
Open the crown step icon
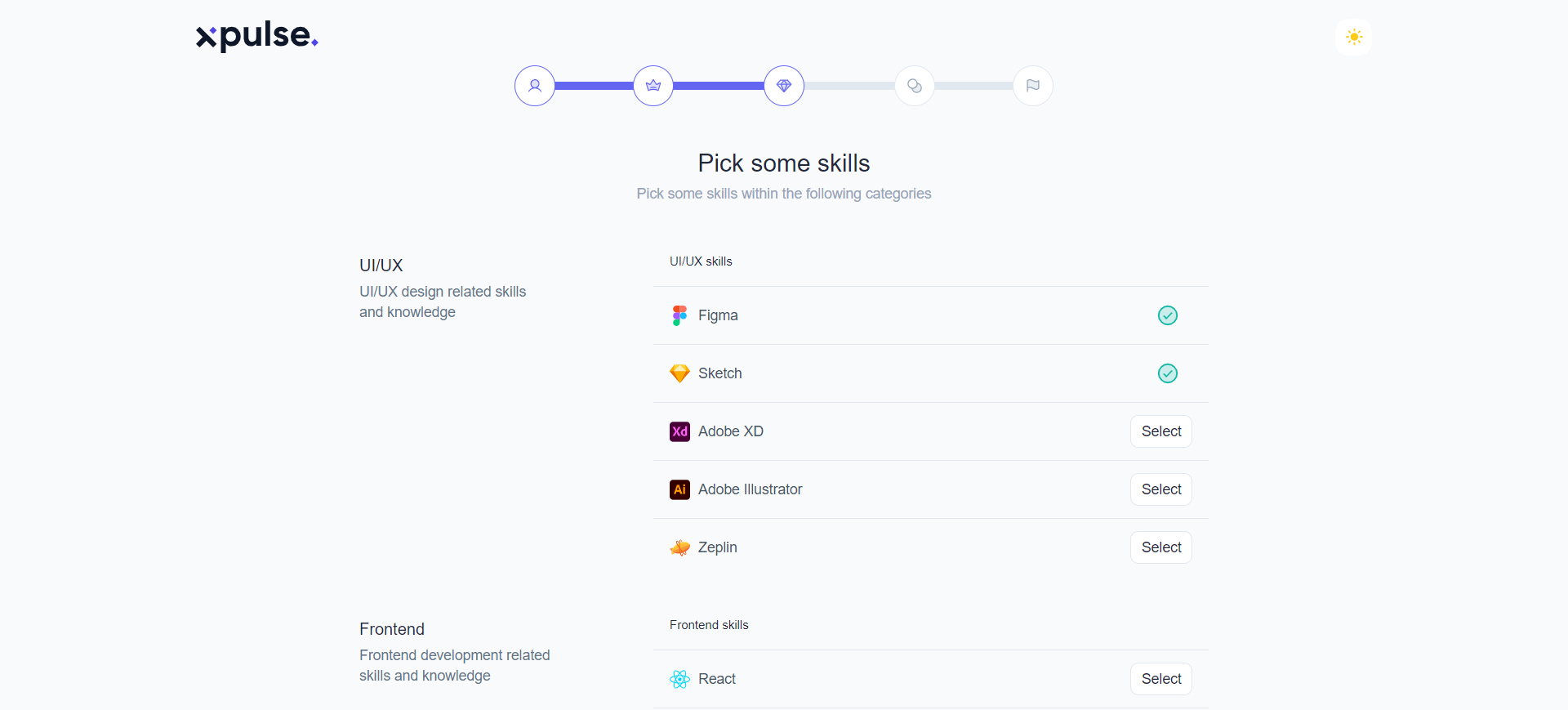click(653, 86)
